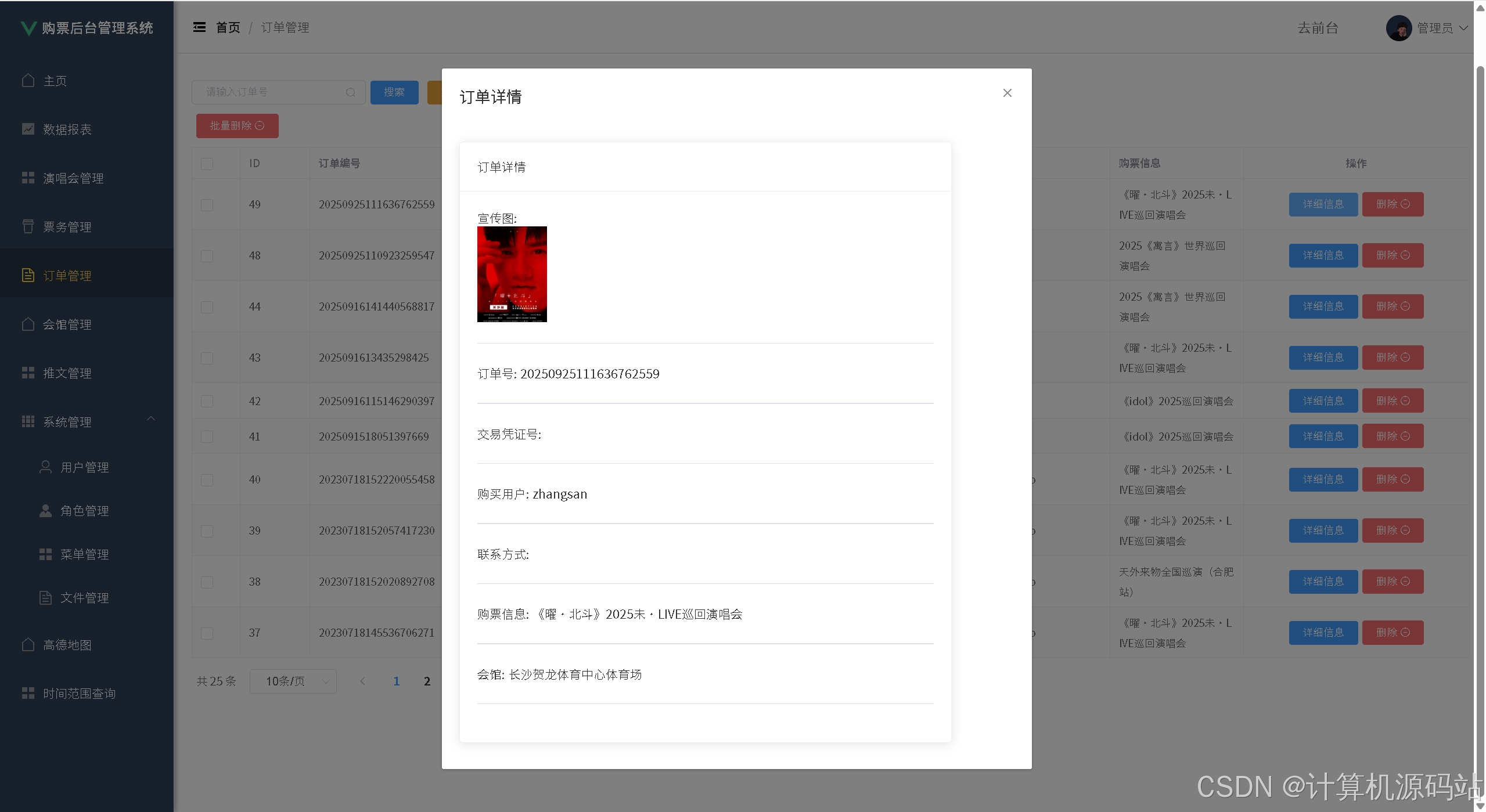1486x812 pixels.
Task: Click the previous page arrow in pagination
Action: coord(363,681)
